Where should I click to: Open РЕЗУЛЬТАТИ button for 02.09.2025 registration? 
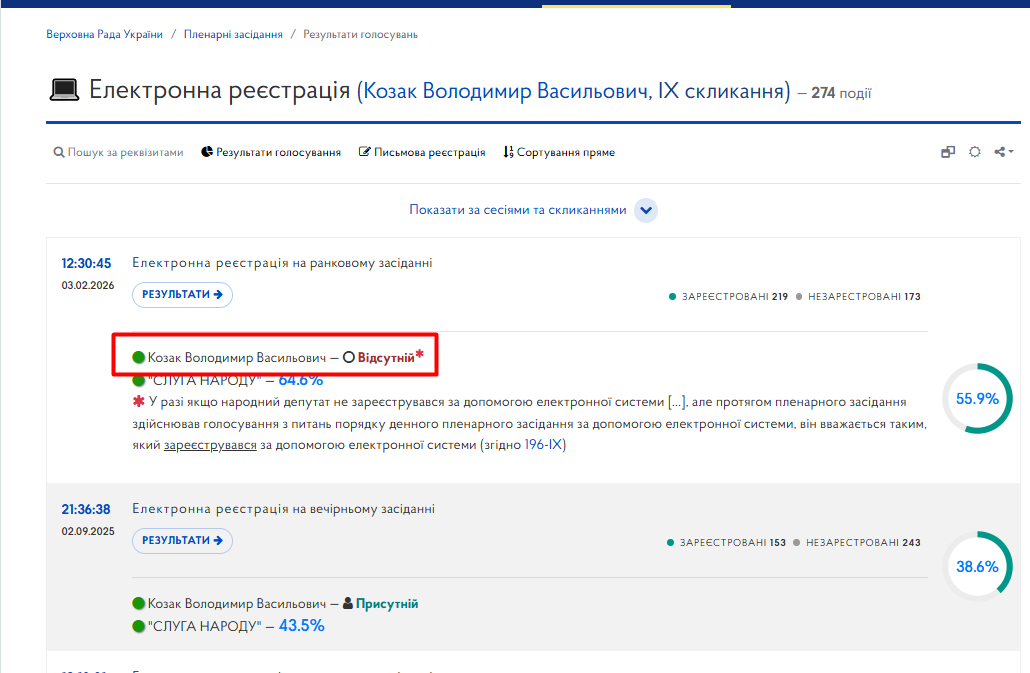pos(183,540)
